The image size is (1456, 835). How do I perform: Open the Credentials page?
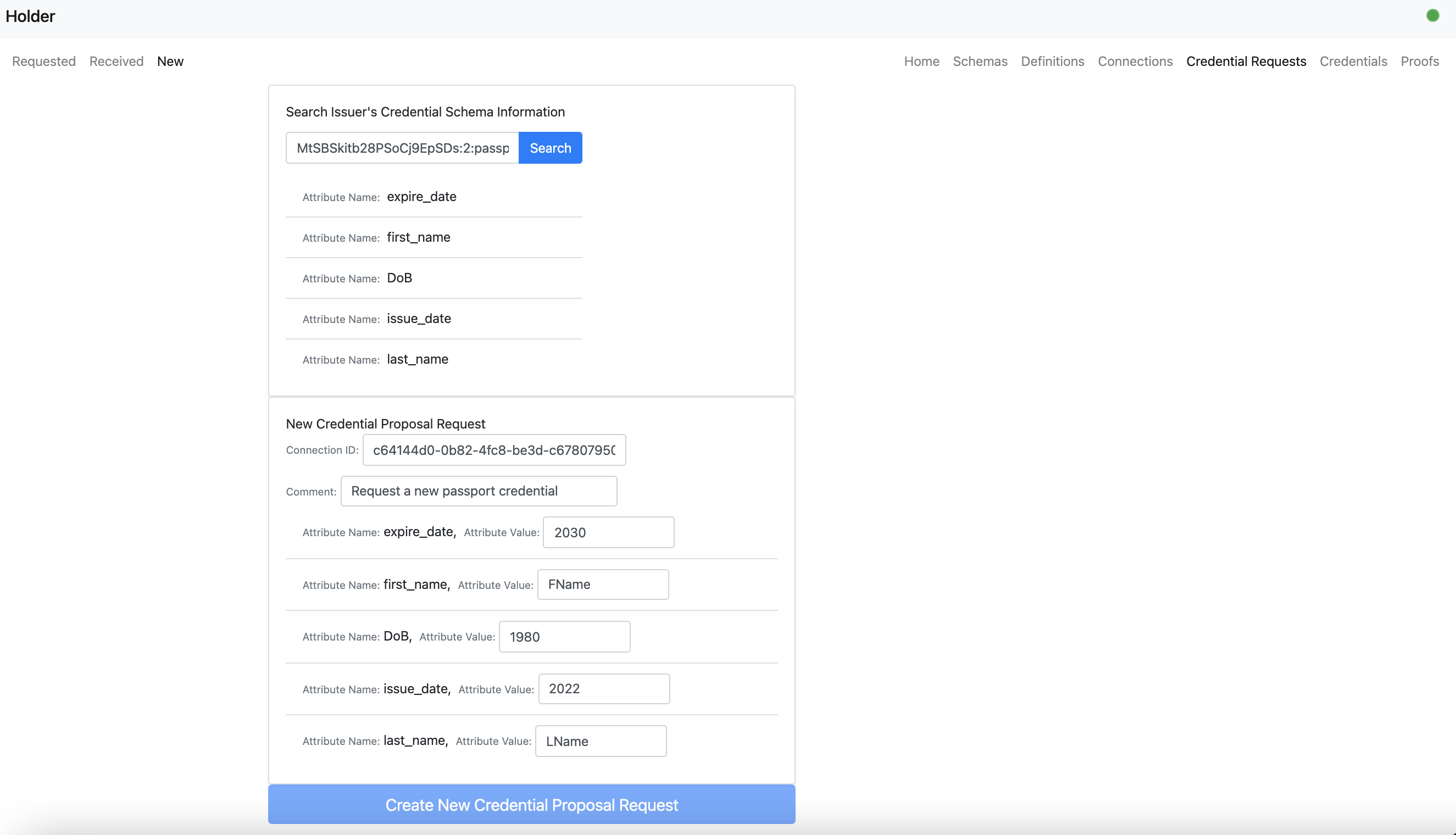click(1353, 62)
